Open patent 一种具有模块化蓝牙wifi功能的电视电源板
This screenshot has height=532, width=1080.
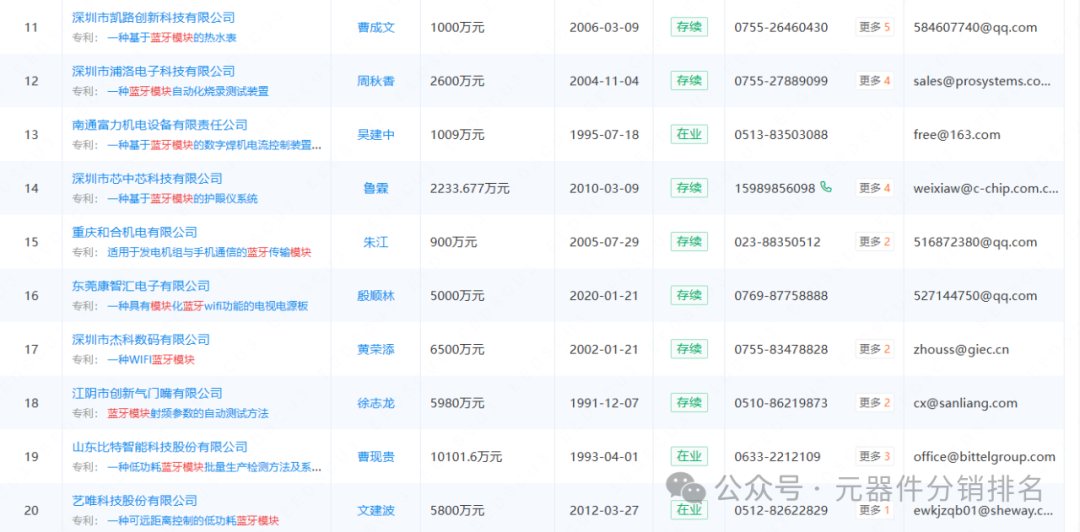point(209,307)
